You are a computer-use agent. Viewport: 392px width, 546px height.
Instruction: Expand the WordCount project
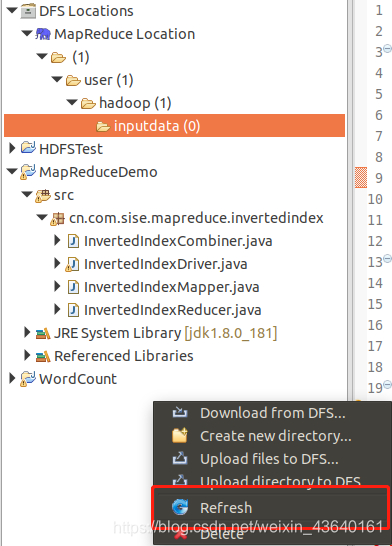click(x=12, y=378)
